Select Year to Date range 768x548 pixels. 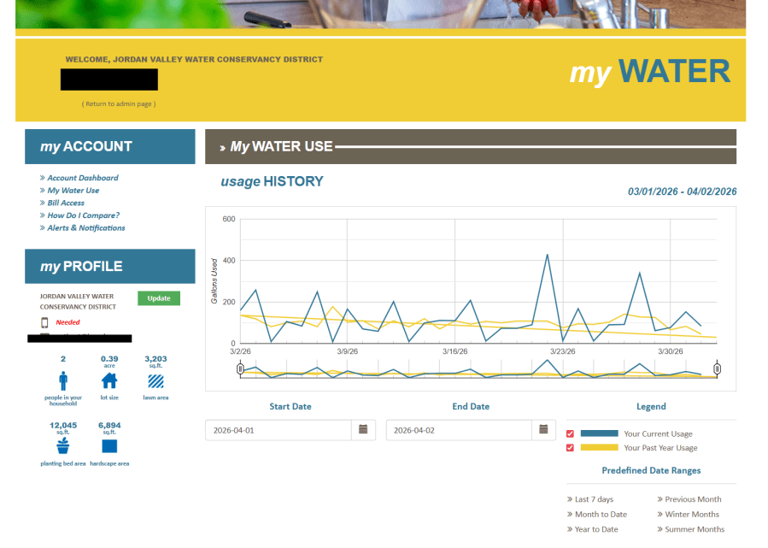click(x=596, y=529)
